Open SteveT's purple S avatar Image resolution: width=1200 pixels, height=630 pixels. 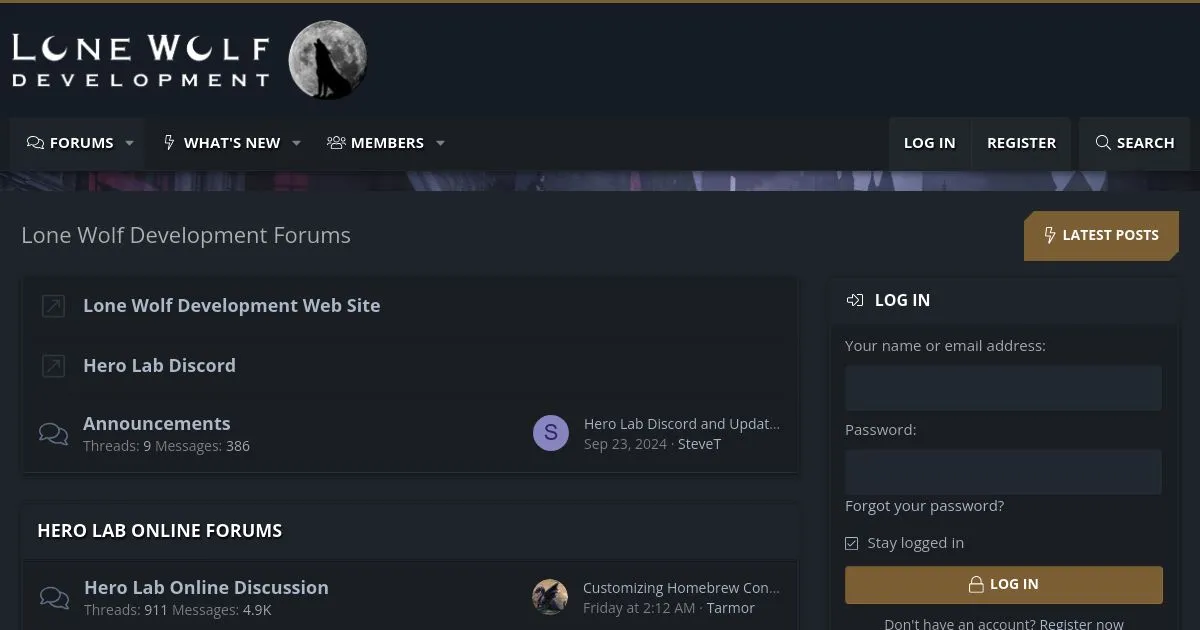coord(550,433)
